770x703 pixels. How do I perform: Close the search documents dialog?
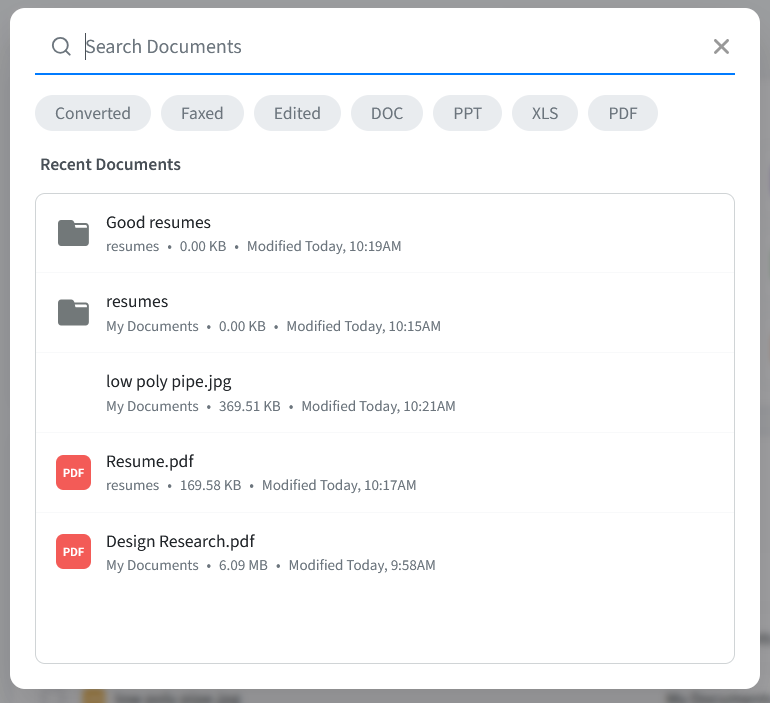click(721, 47)
